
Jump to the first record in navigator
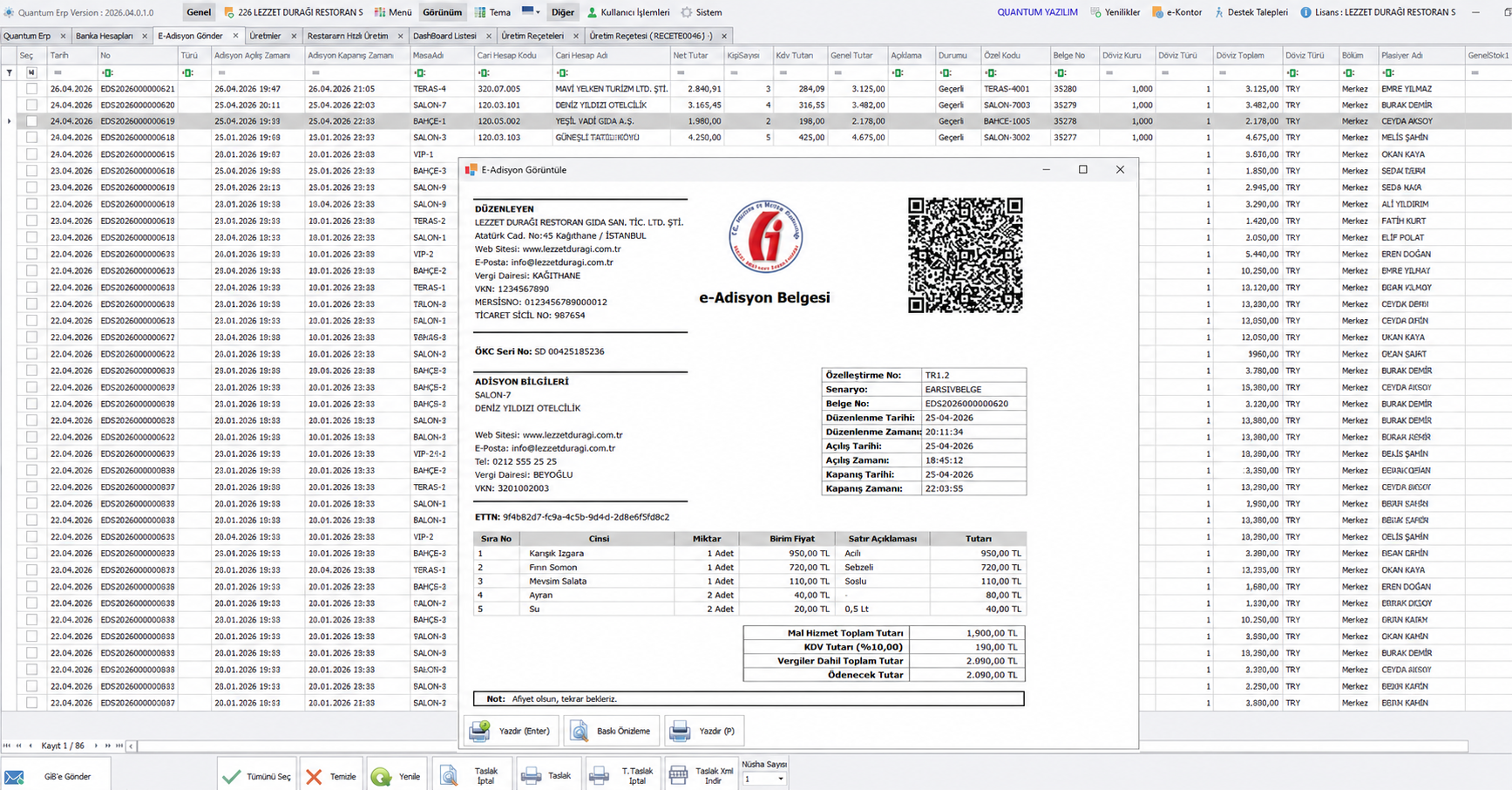coord(7,746)
